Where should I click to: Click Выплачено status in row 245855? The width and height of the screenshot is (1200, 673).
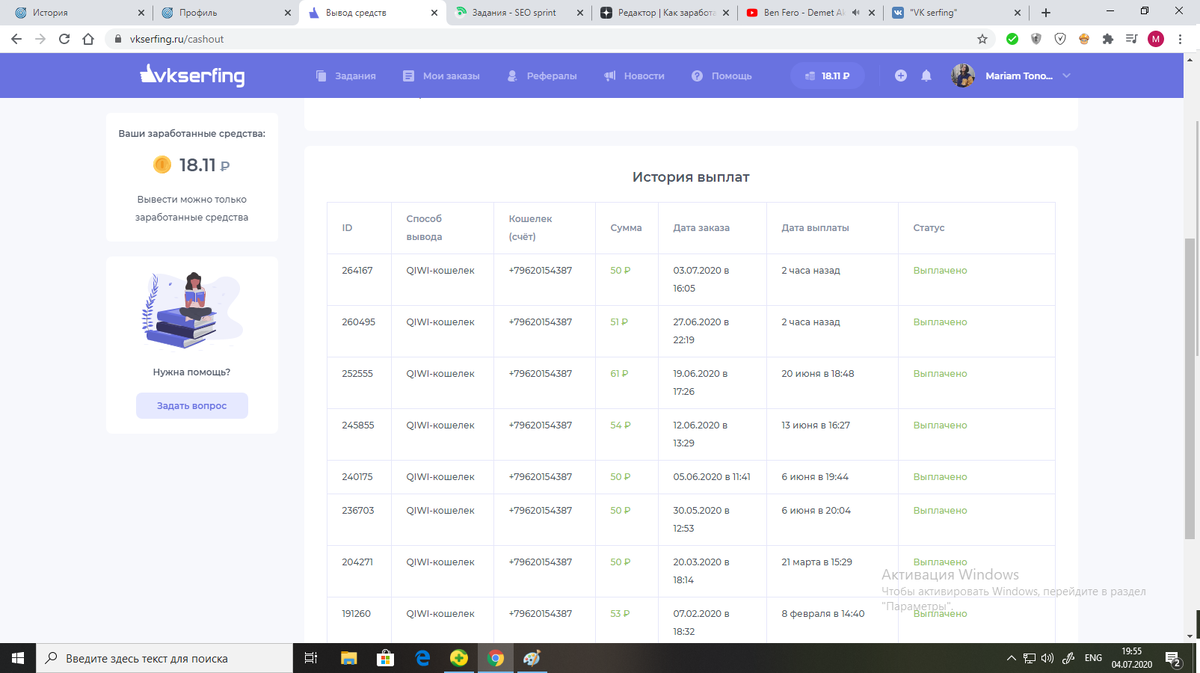coord(940,425)
